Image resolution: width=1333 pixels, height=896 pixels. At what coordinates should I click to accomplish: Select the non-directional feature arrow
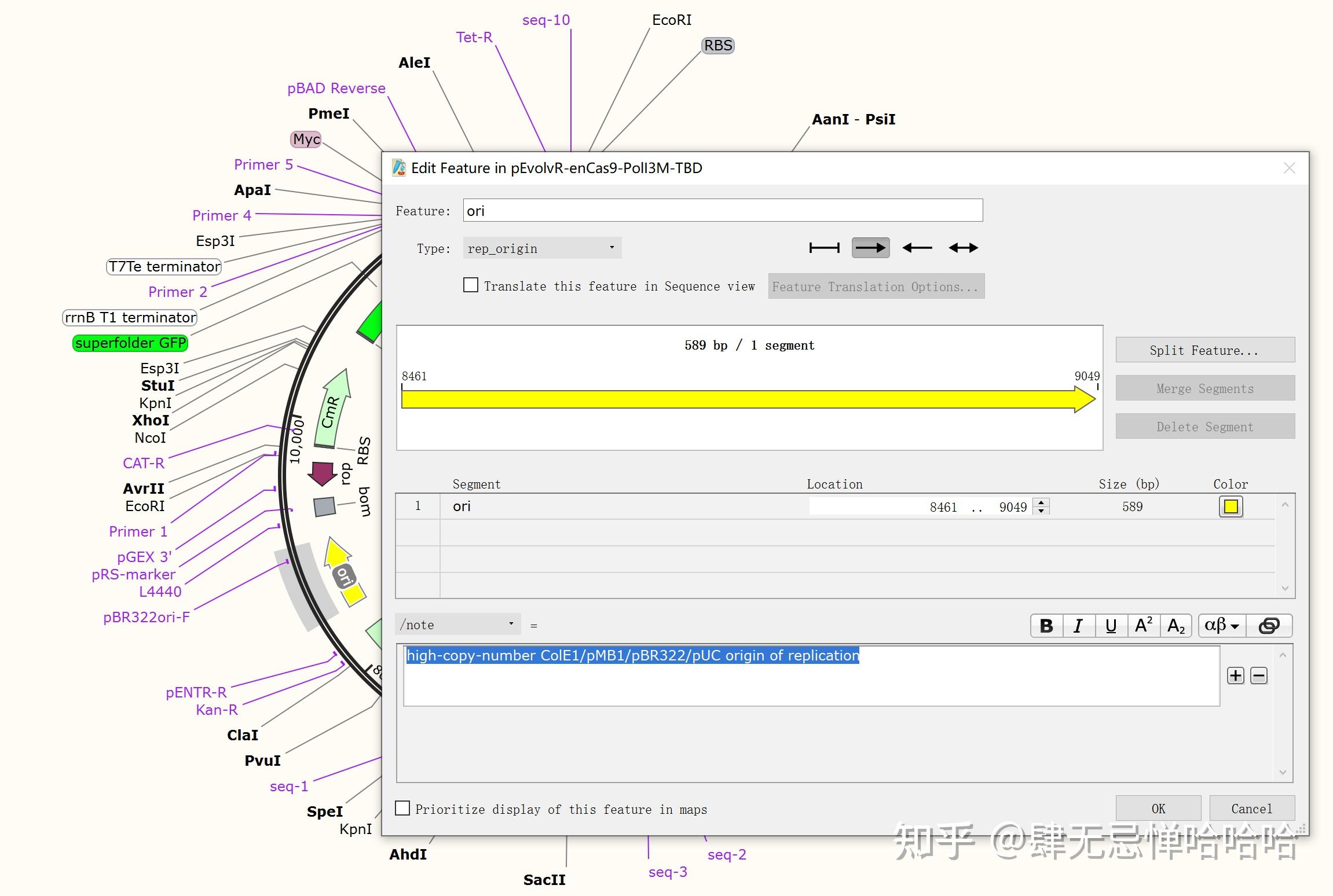824,248
